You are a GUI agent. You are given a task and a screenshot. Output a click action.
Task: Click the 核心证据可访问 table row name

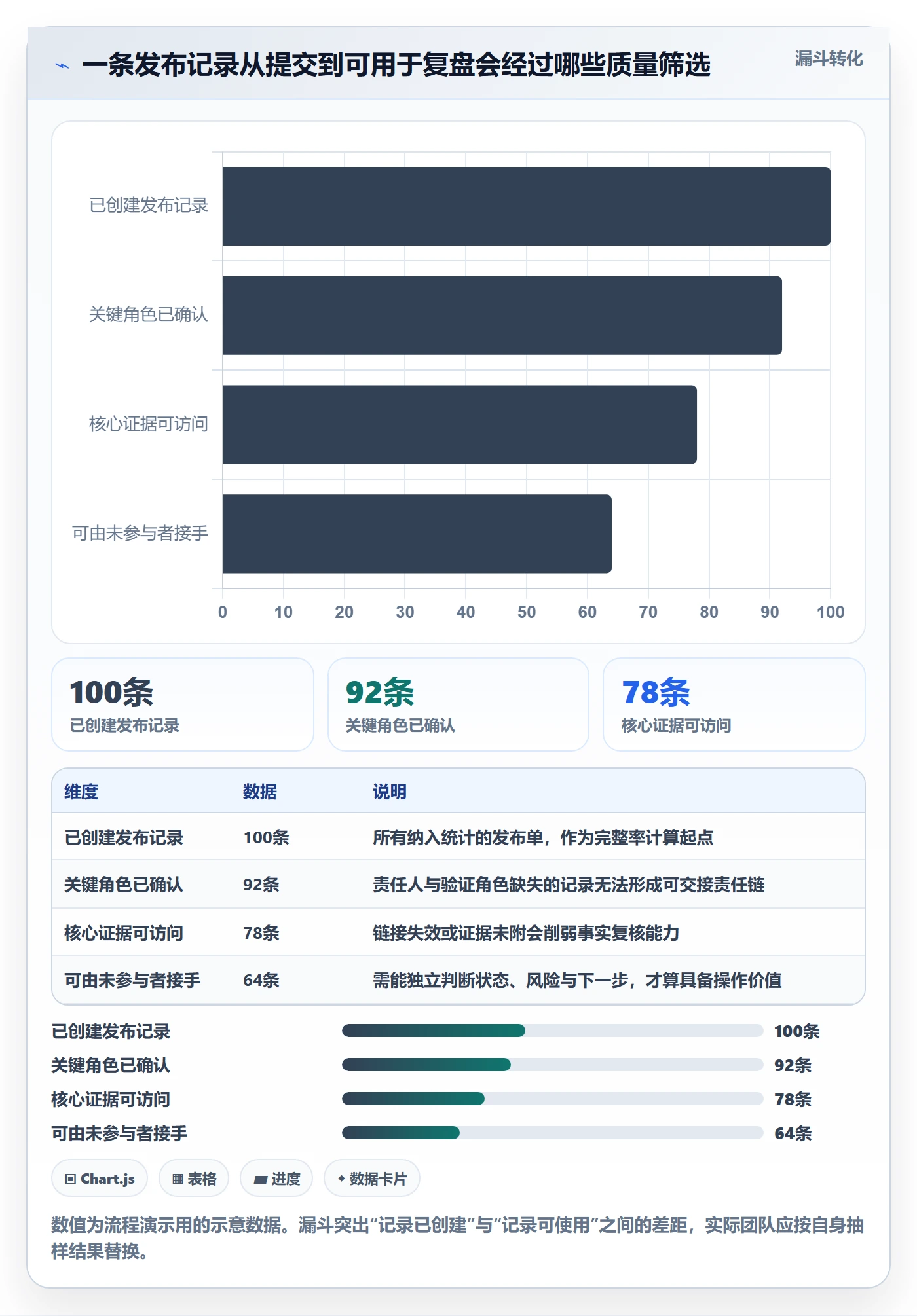(x=124, y=933)
